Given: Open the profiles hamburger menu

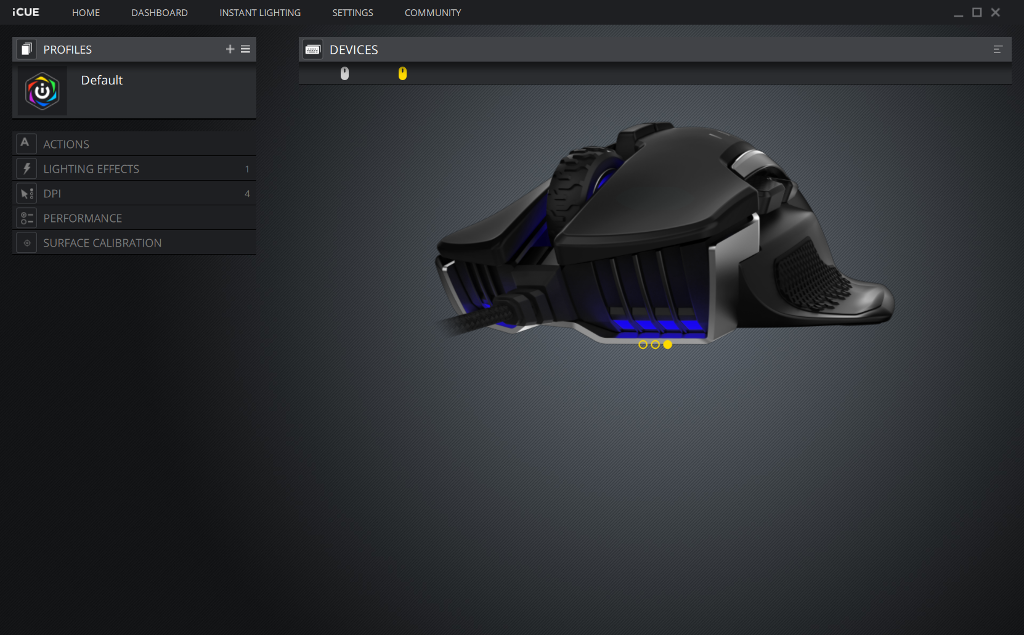Looking at the screenshot, I should [x=246, y=49].
